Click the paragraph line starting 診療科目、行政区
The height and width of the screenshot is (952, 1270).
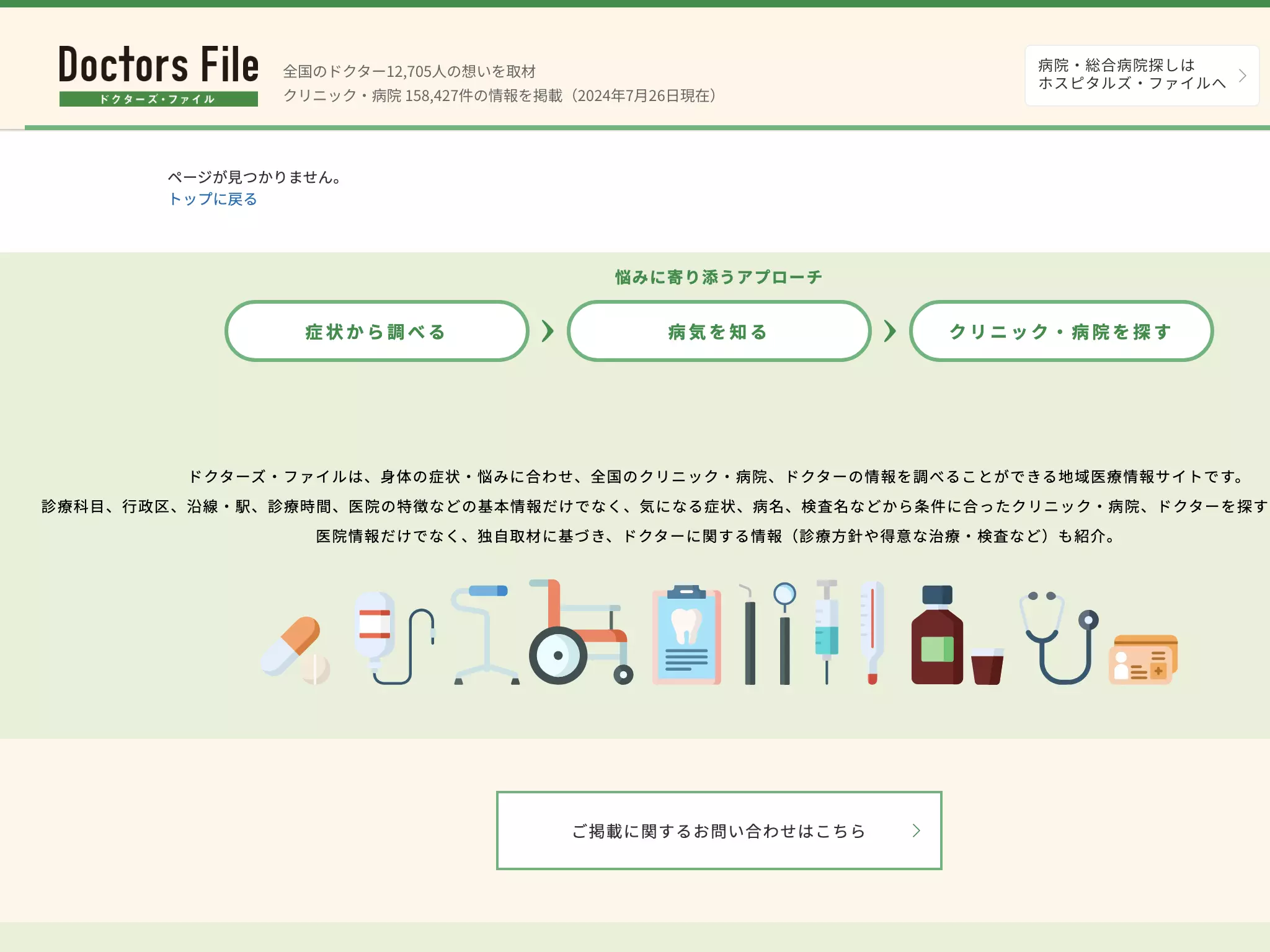click(x=654, y=506)
